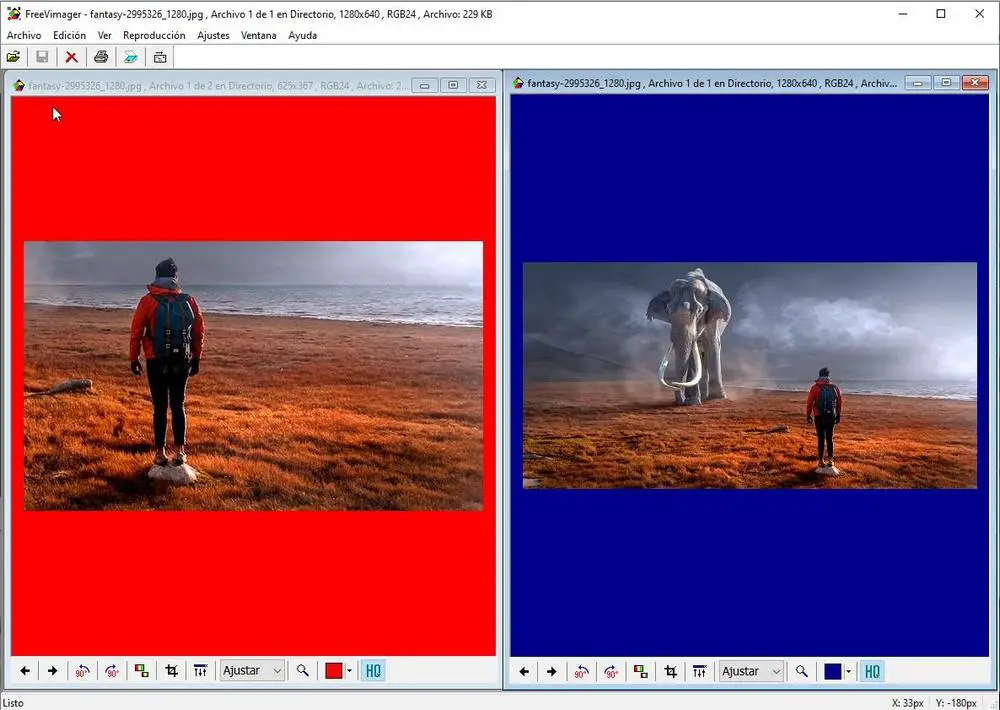Click magnifier zoom icon in red window
The image size is (1000, 710).
[x=302, y=670]
